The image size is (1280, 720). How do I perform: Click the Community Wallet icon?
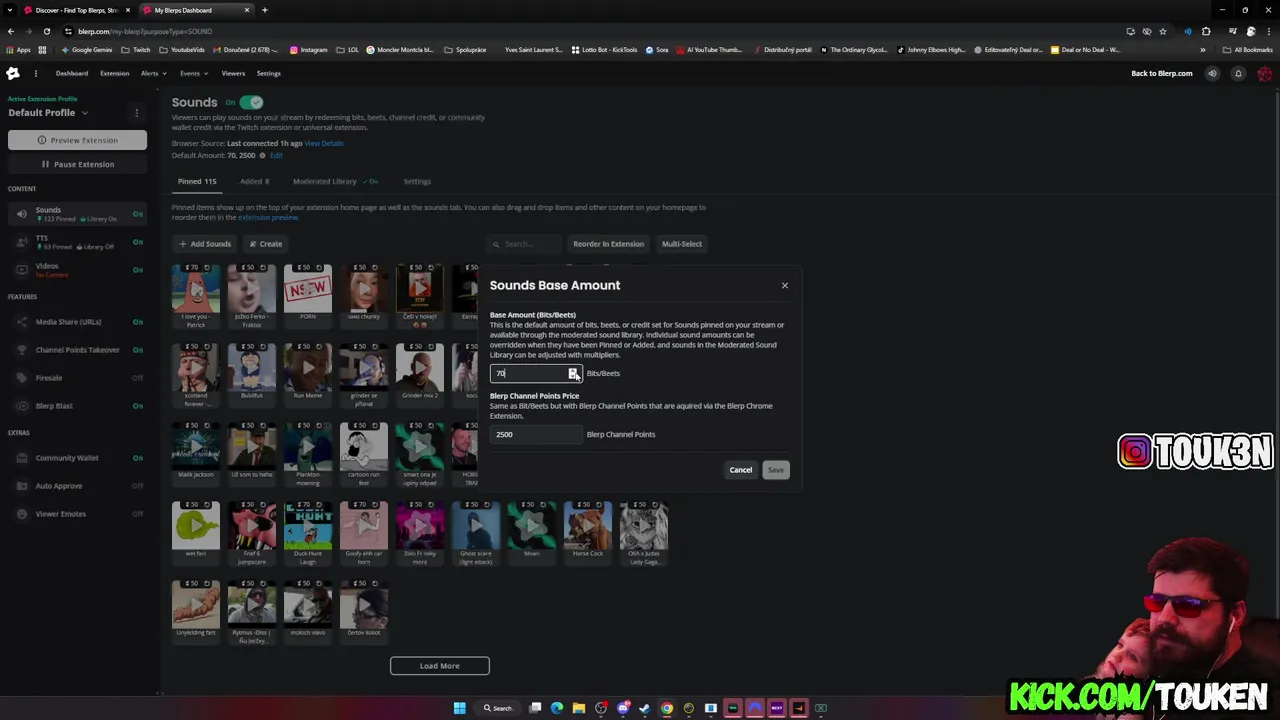coord(22,458)
